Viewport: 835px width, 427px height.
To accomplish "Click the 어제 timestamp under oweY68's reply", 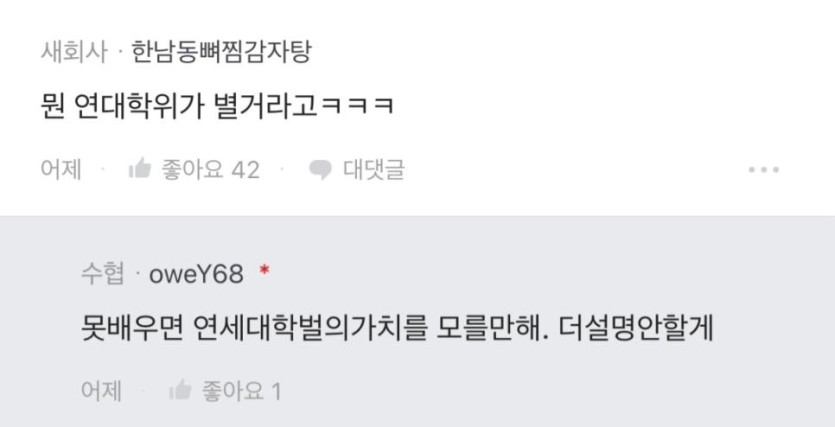I will [101, 391].
